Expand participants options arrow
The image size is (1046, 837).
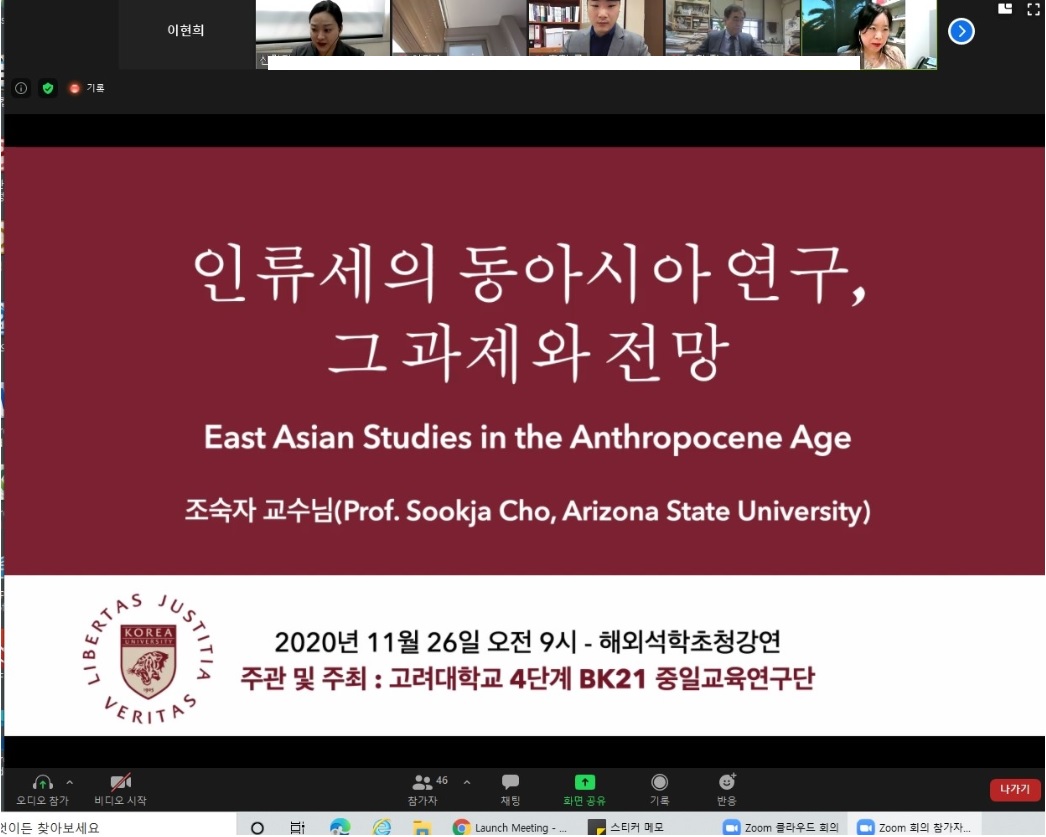click(x=466, y=782)
